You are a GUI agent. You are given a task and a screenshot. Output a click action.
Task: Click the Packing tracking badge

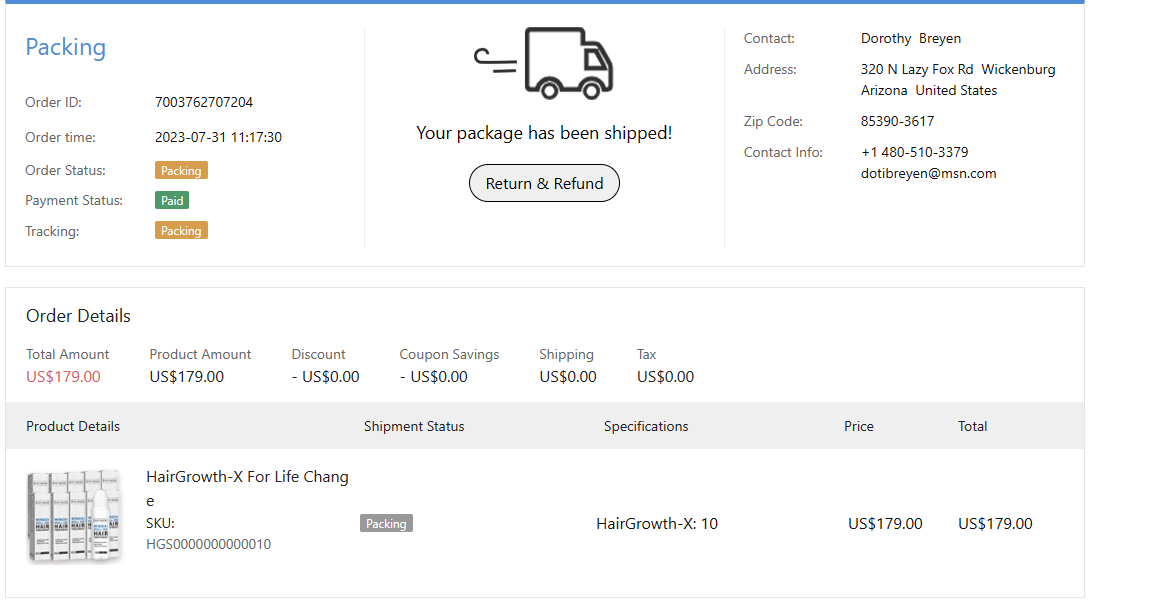181,231
